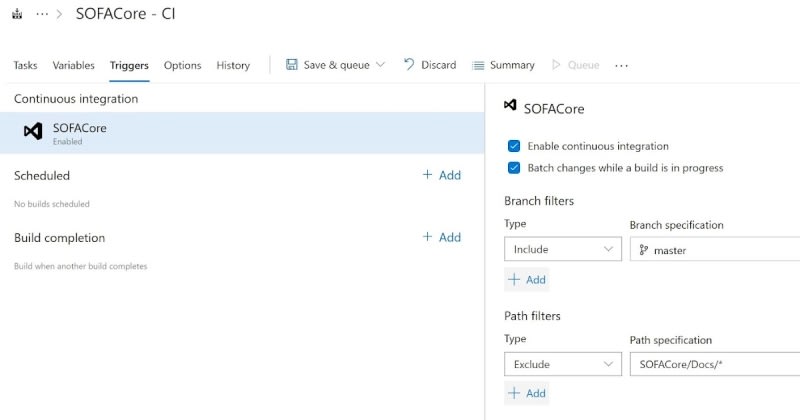Screen dimensions: 800x420
Task: Add a new Scheduled trigger
Action: point(441,175)
